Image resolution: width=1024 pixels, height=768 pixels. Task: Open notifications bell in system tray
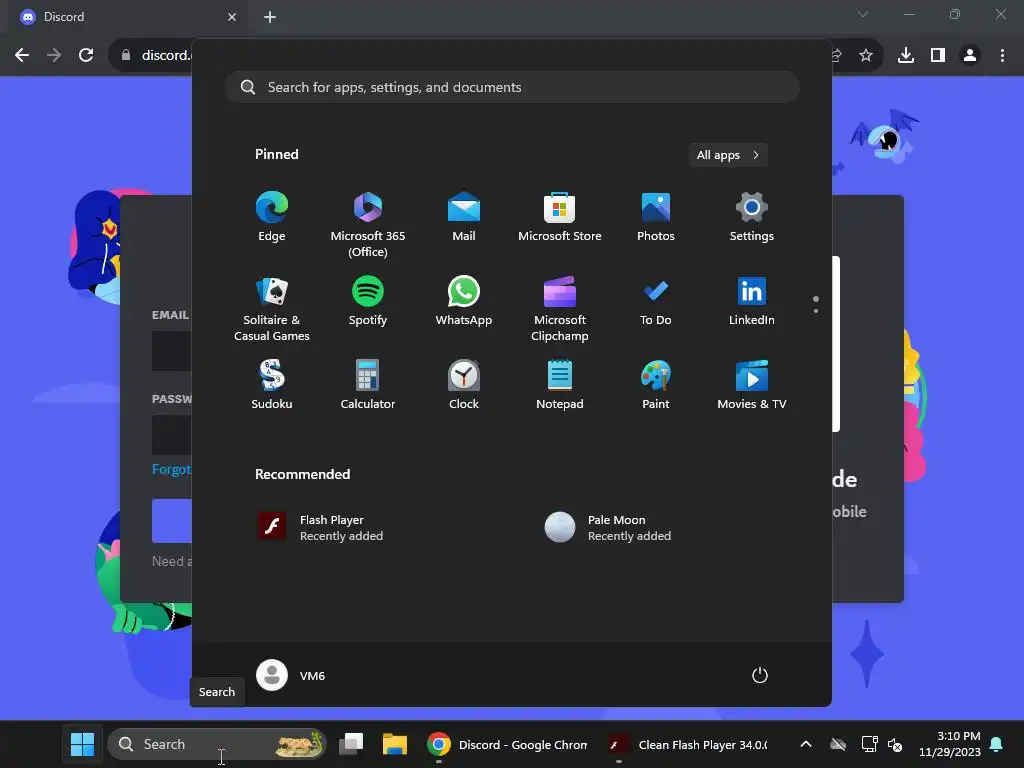(997, 744)
